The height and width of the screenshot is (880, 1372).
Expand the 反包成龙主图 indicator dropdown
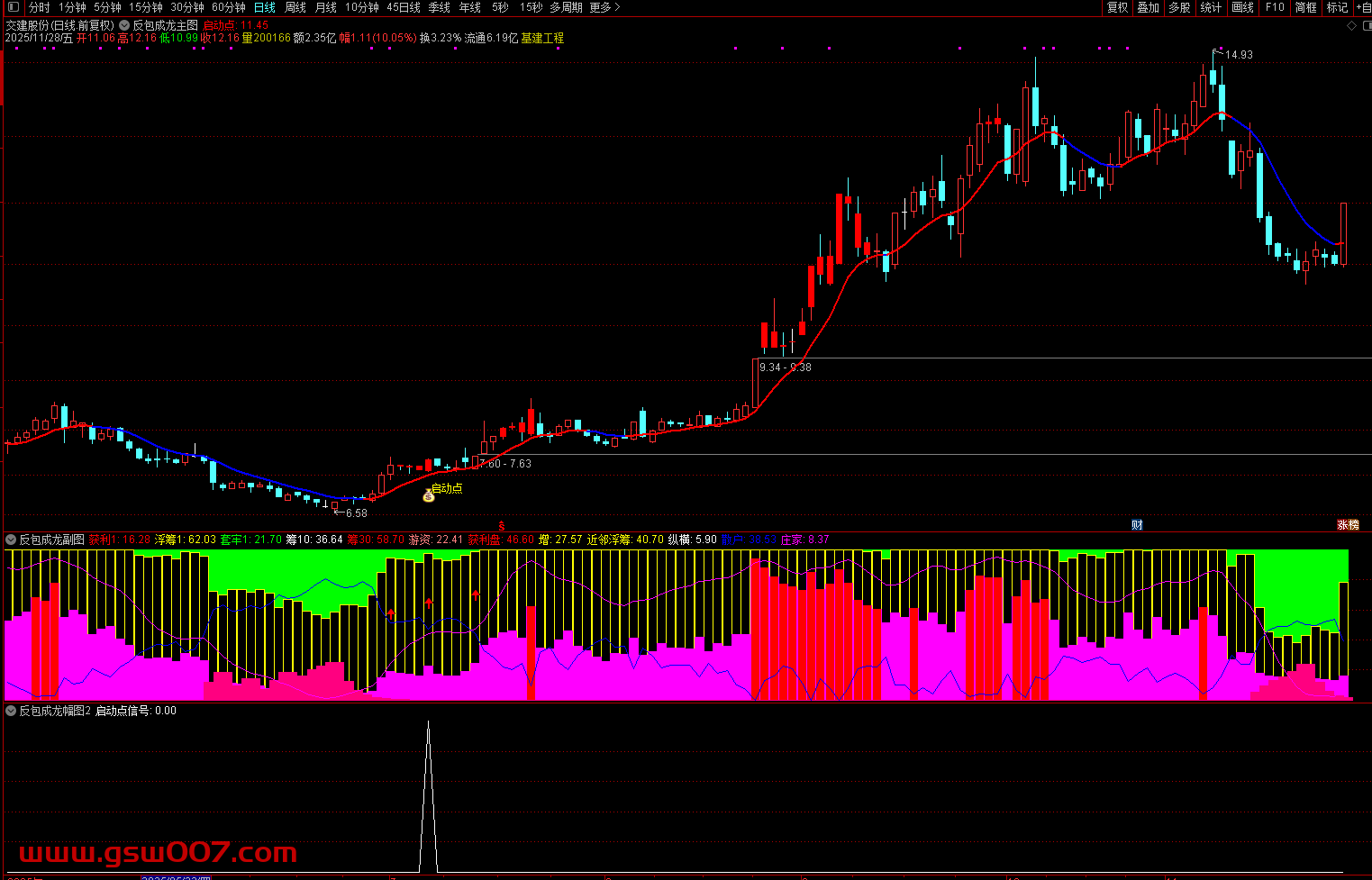click(125, 25)
